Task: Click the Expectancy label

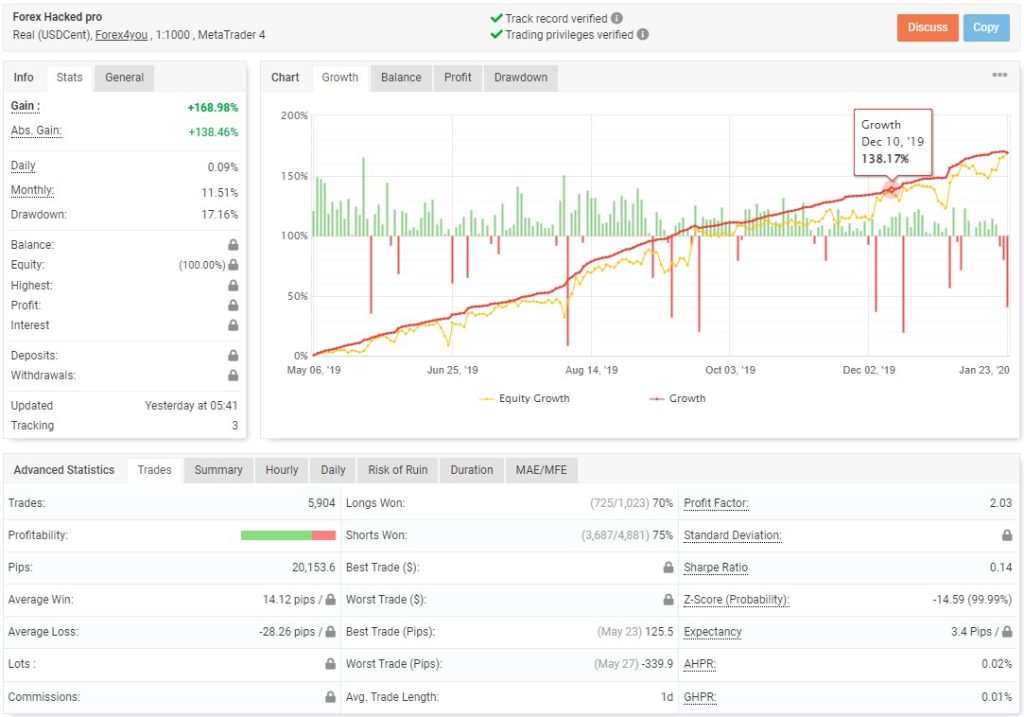Action: (712, 631)
